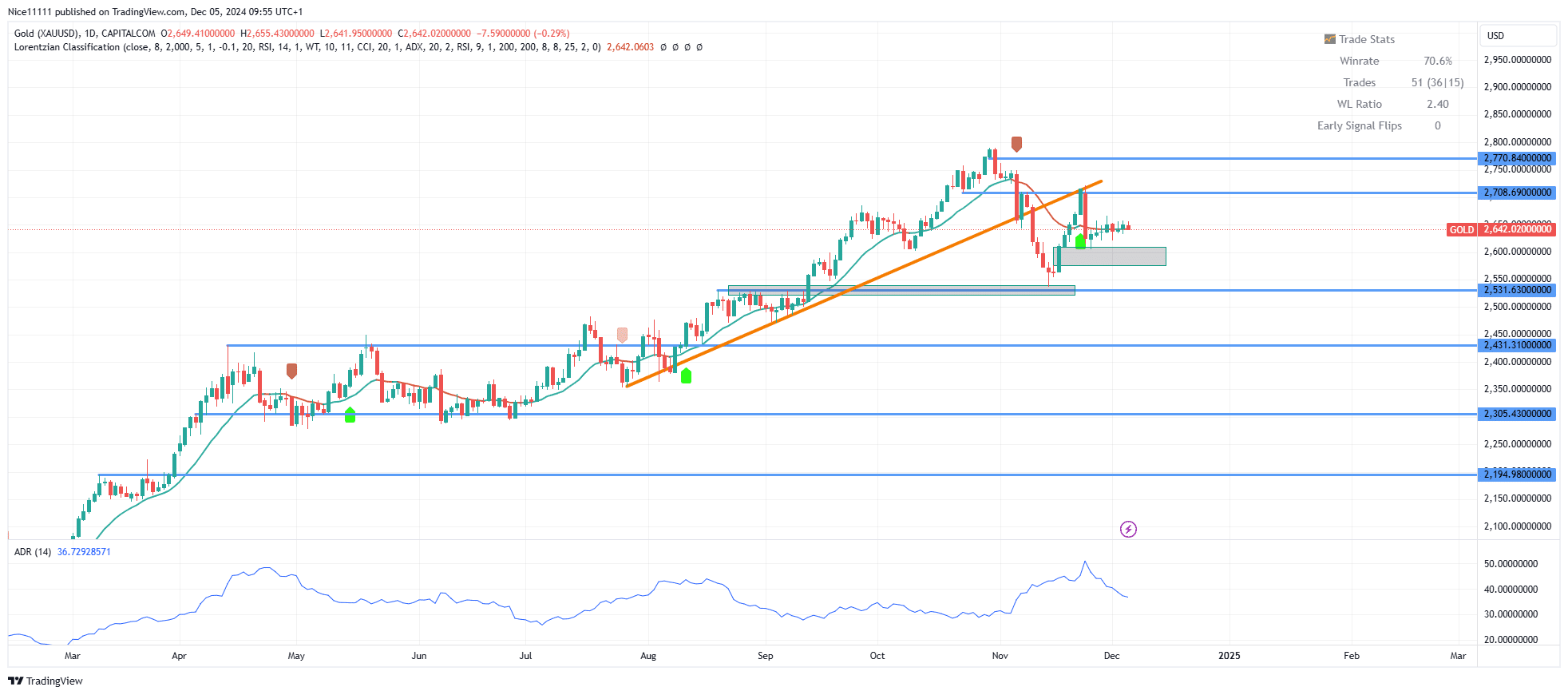Click the published by Nice11111 header text
Screen dimensions: 1568x695
pos(156,12)
